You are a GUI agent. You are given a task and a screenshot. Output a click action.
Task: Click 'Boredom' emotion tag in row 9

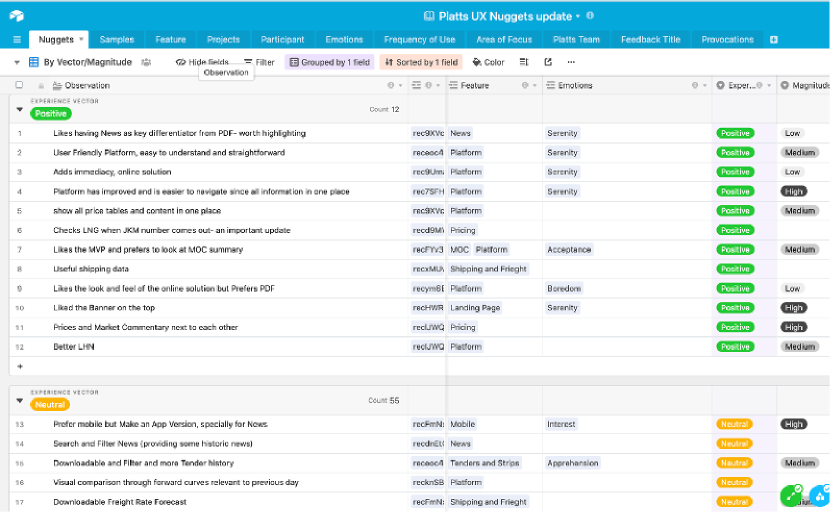pyautogui.click(x=564, y=289)
